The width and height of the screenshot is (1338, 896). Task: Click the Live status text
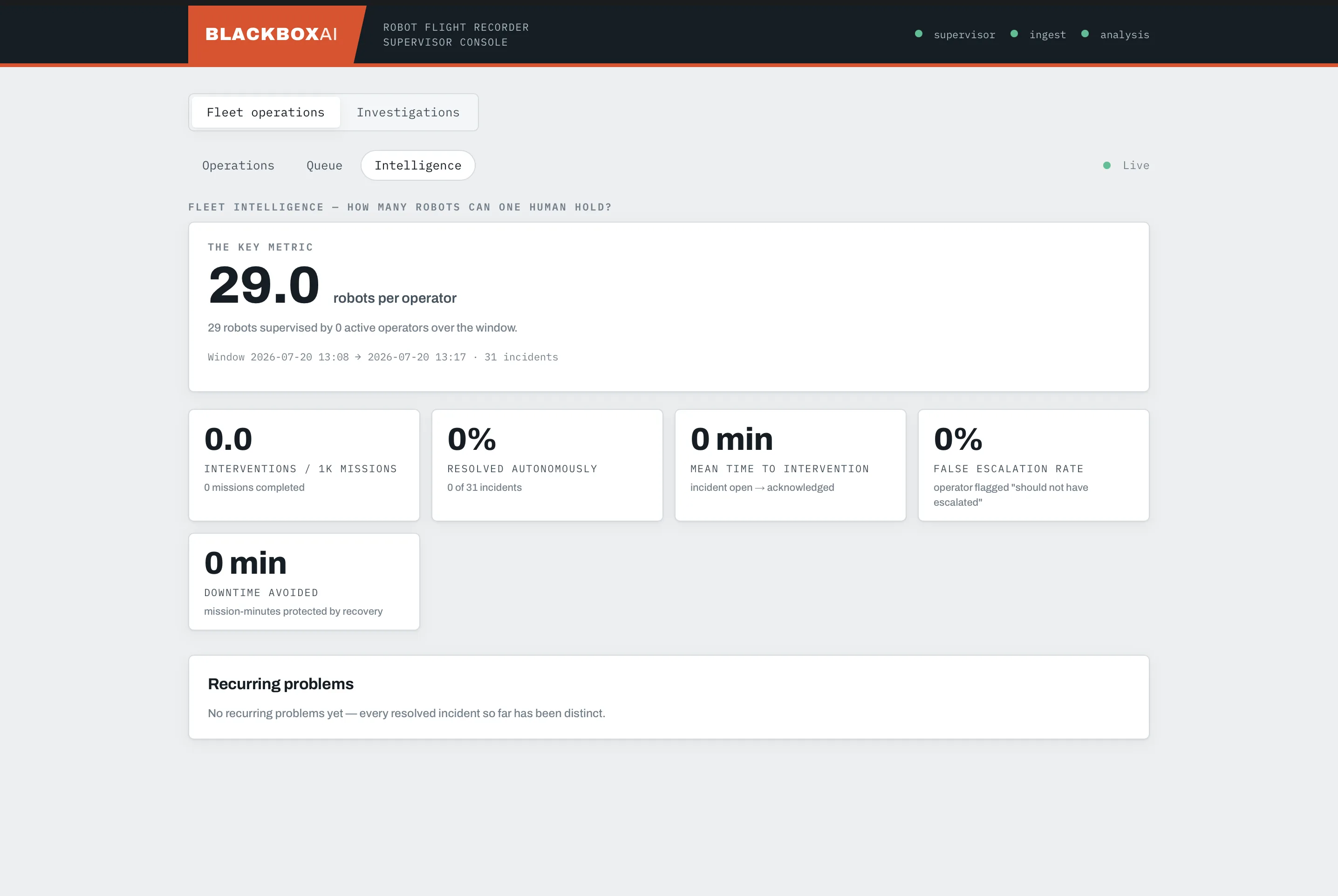[1136, 165]
